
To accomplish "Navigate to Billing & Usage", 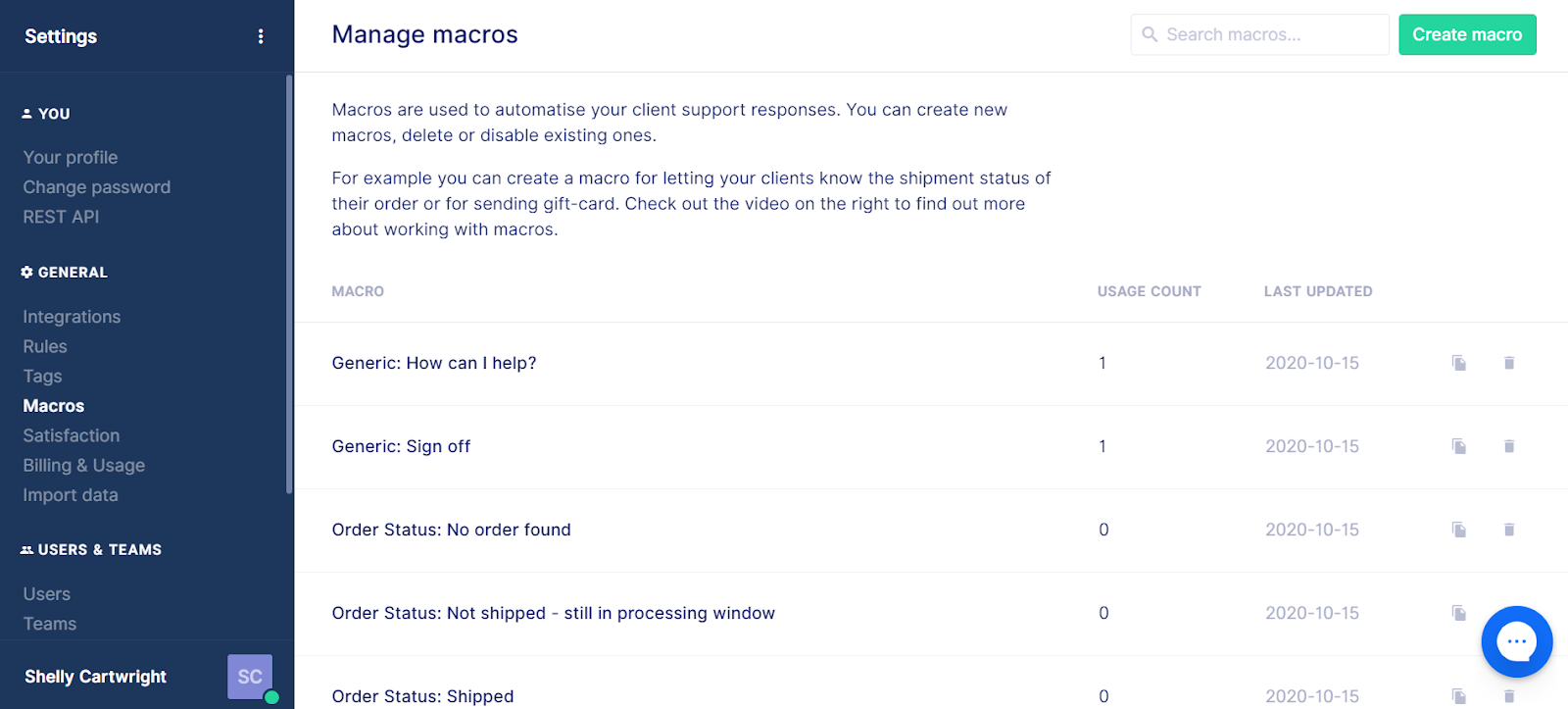I will [x=84, y=465].
